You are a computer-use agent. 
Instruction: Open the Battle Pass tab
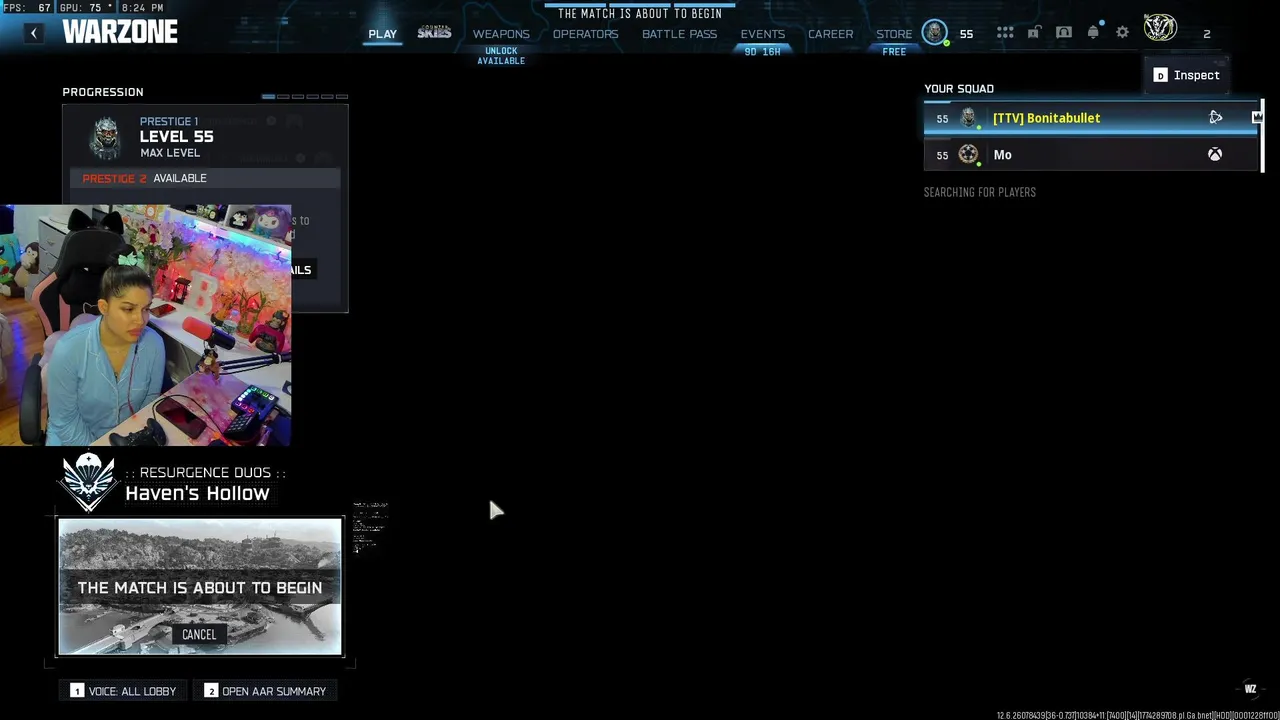(x=679, y=34)
